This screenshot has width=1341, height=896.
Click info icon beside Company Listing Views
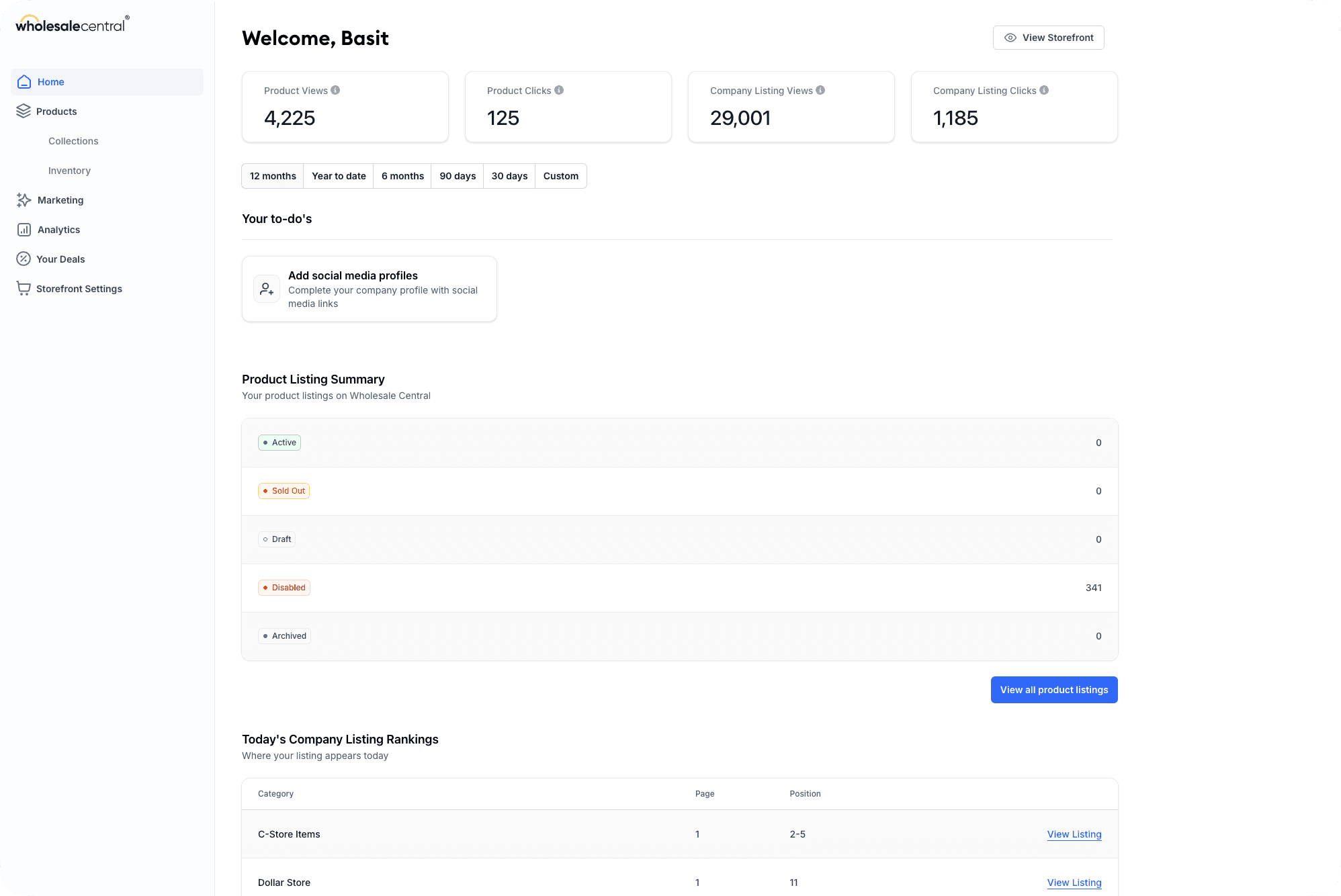pyautogui.click(x=820, y=90)
